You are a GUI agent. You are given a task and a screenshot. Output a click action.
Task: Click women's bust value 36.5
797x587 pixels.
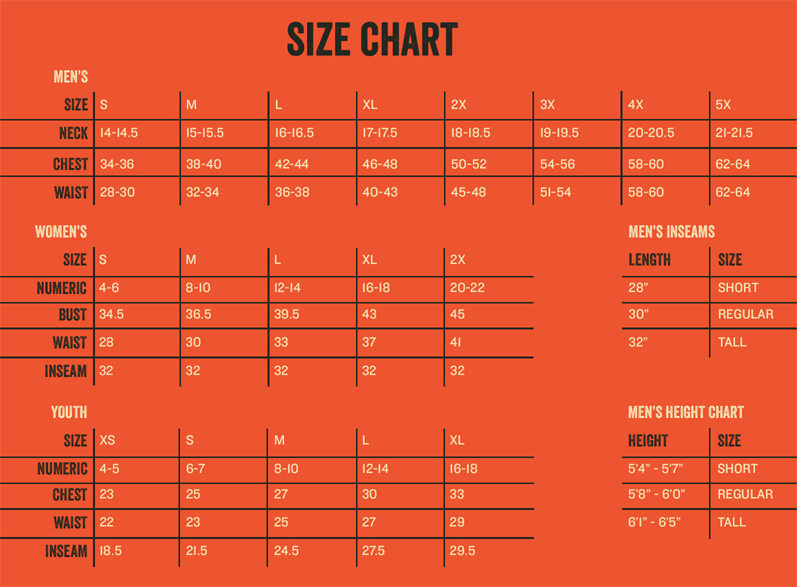pos(198,314)
